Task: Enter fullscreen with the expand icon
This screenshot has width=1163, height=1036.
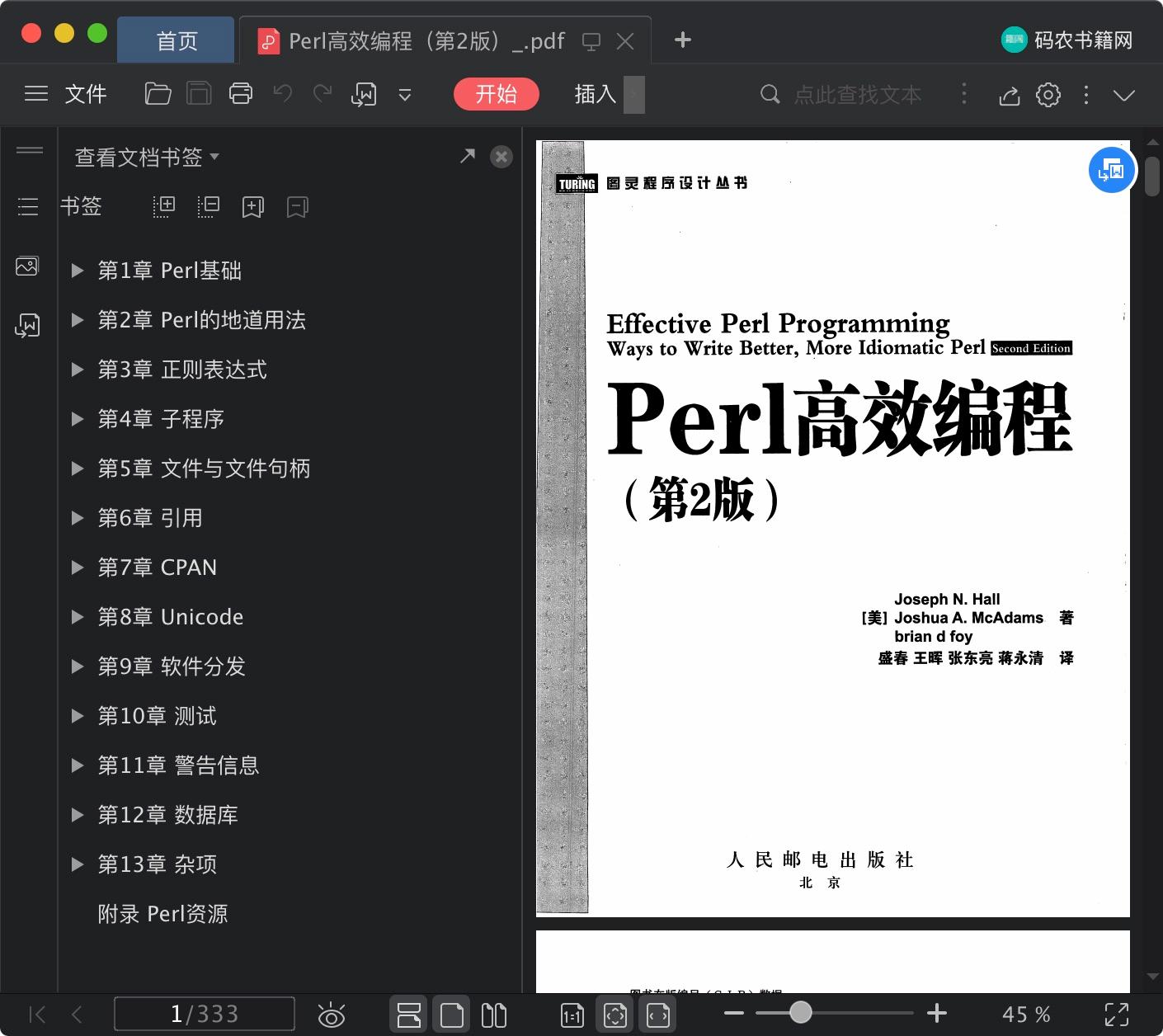Action: click(x=1116, y=1014)
